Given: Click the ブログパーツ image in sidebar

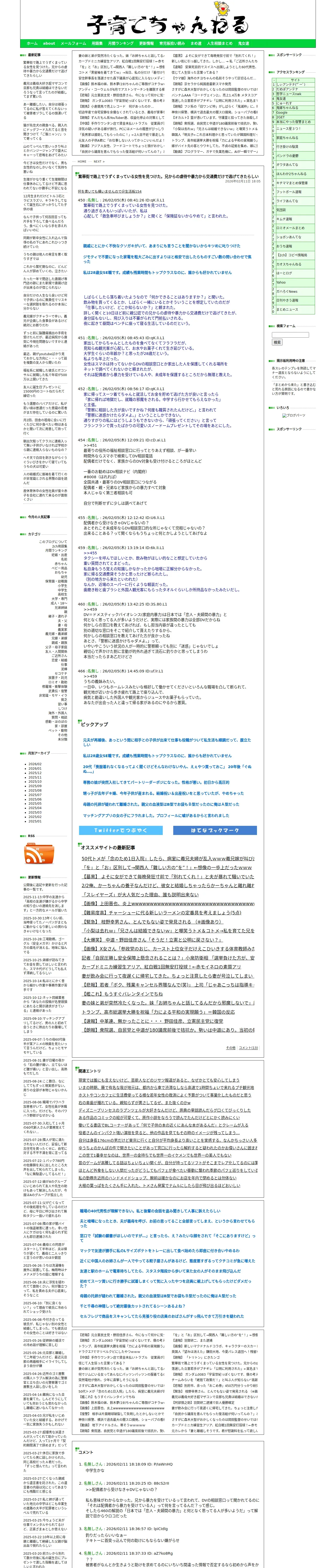Looking at the screenshot, I should (x=294, y=415).
